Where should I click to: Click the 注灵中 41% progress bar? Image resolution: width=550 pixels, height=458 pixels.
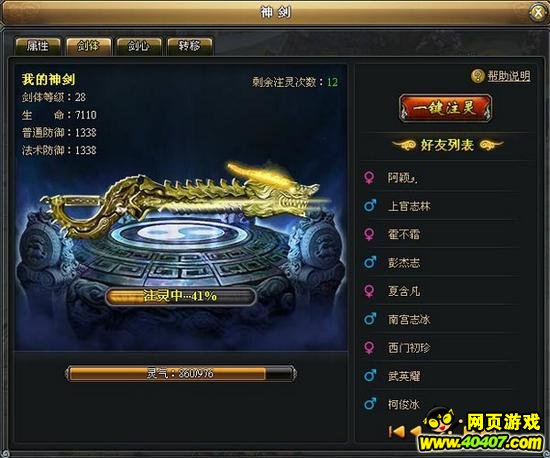pos(180,297)
